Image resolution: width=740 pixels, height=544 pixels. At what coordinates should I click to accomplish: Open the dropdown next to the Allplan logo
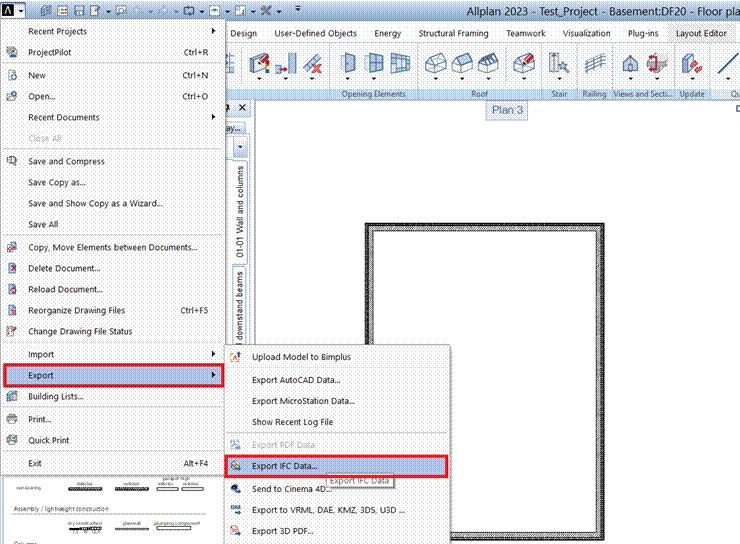click(x=21, y=10)
